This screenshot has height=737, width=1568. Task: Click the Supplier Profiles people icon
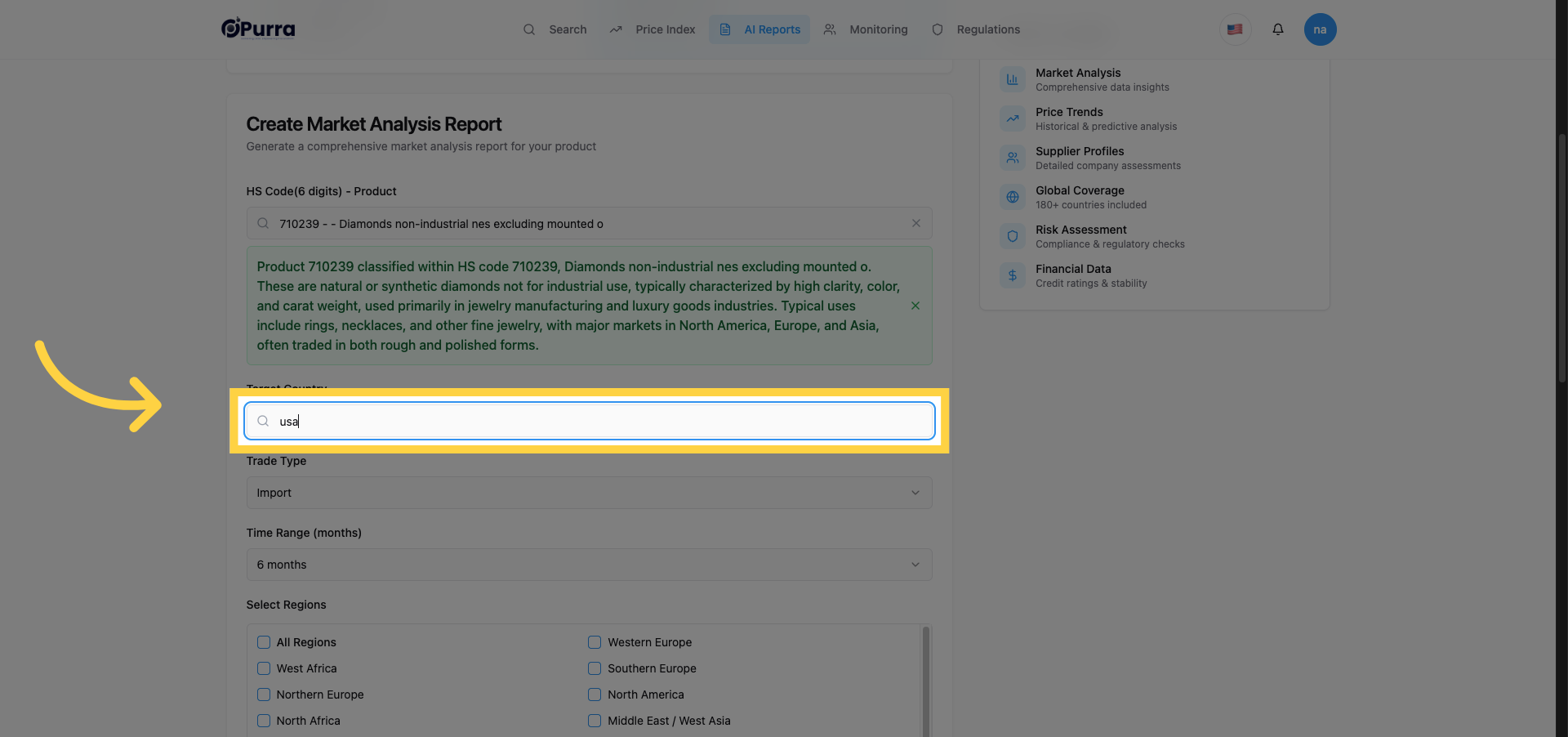coord(1013,158)
